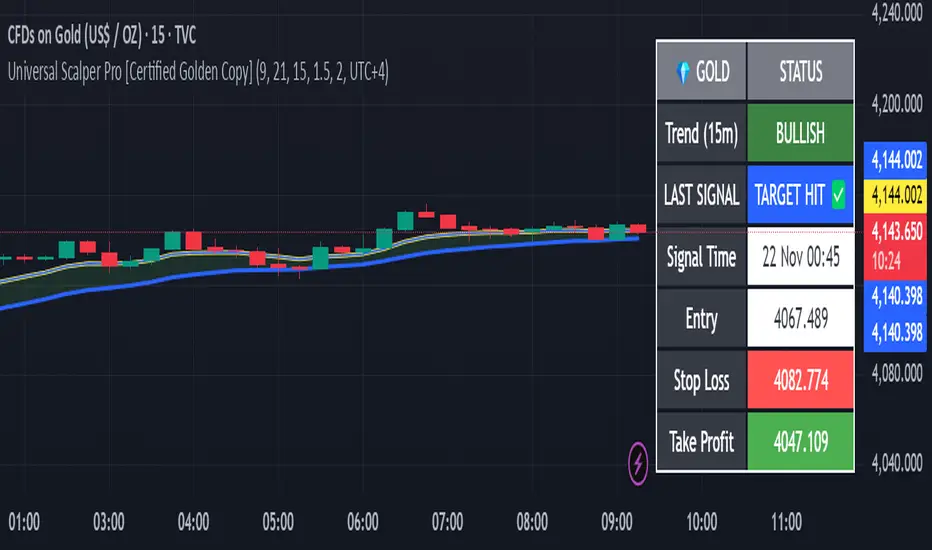
Task: Click the 08:00 time axis label
Action: point(532,522)
